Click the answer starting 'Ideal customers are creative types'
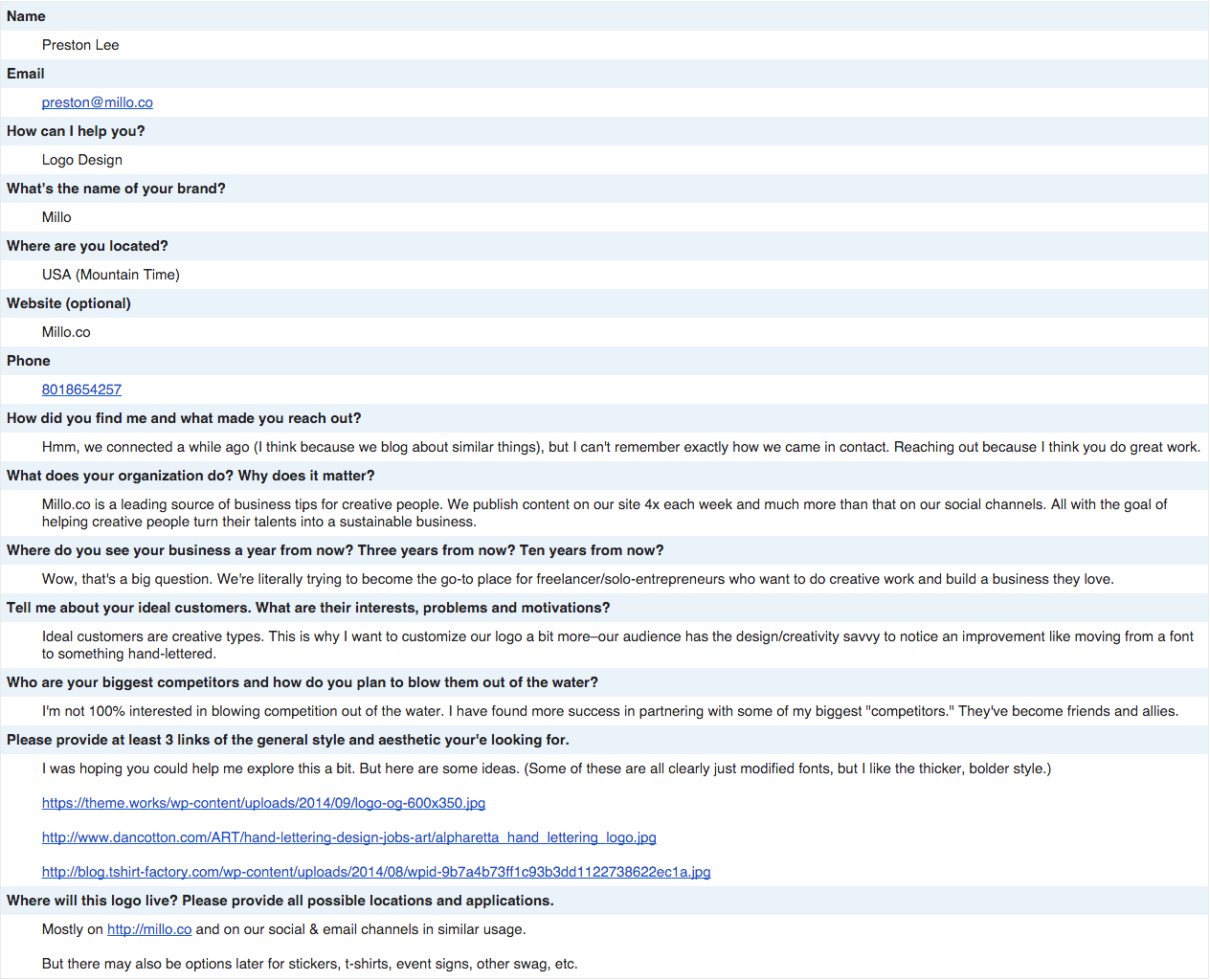The width and height of the screenshot is (1210, 980). click(x=617, y=645)
